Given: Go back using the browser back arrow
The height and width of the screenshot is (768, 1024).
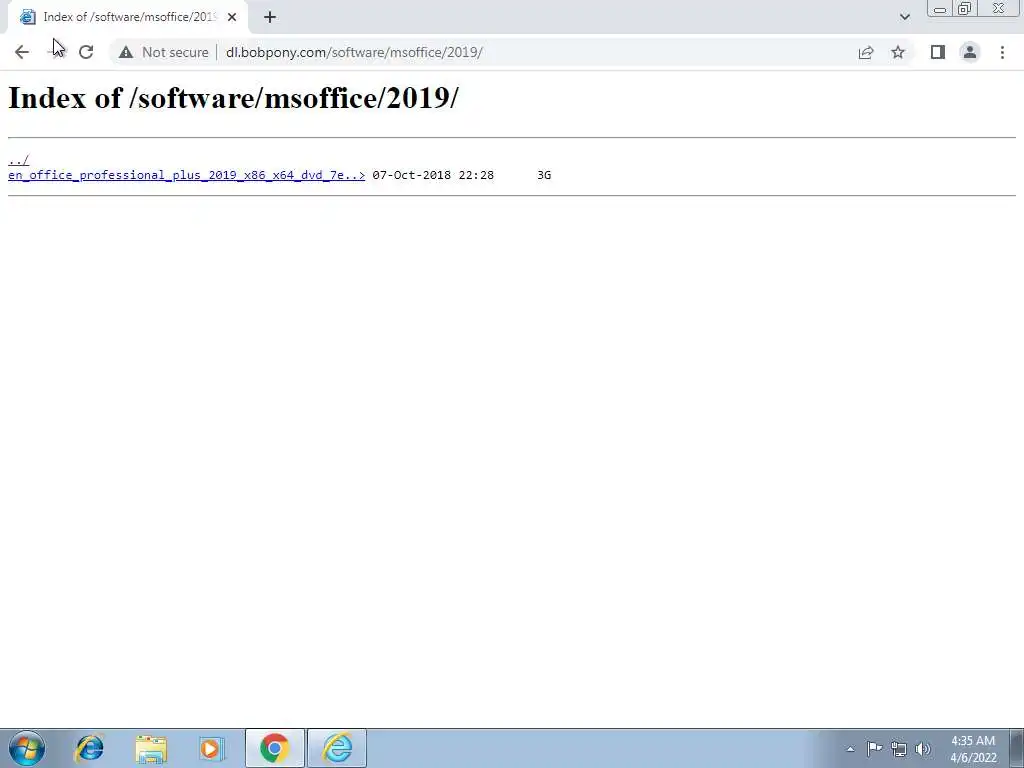Looking at the screenshot, I should click(22, 52).
